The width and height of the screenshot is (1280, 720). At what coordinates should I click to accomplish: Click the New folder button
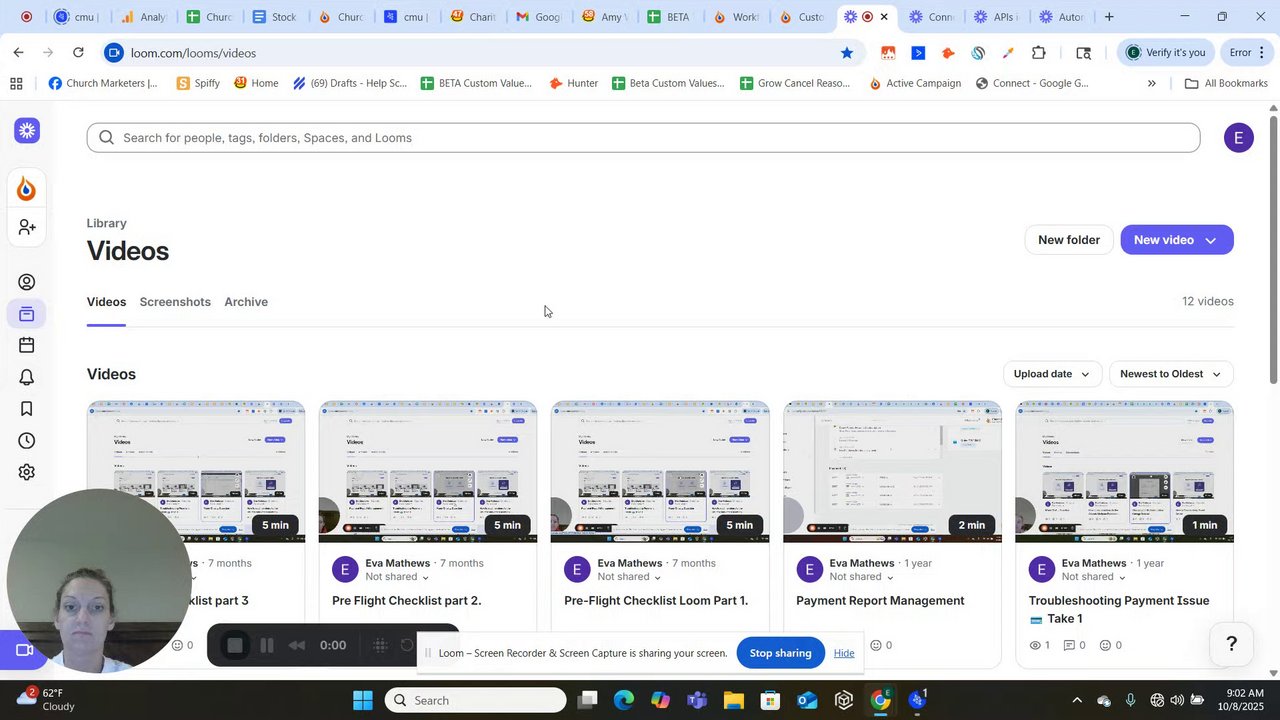[1069, 240]
